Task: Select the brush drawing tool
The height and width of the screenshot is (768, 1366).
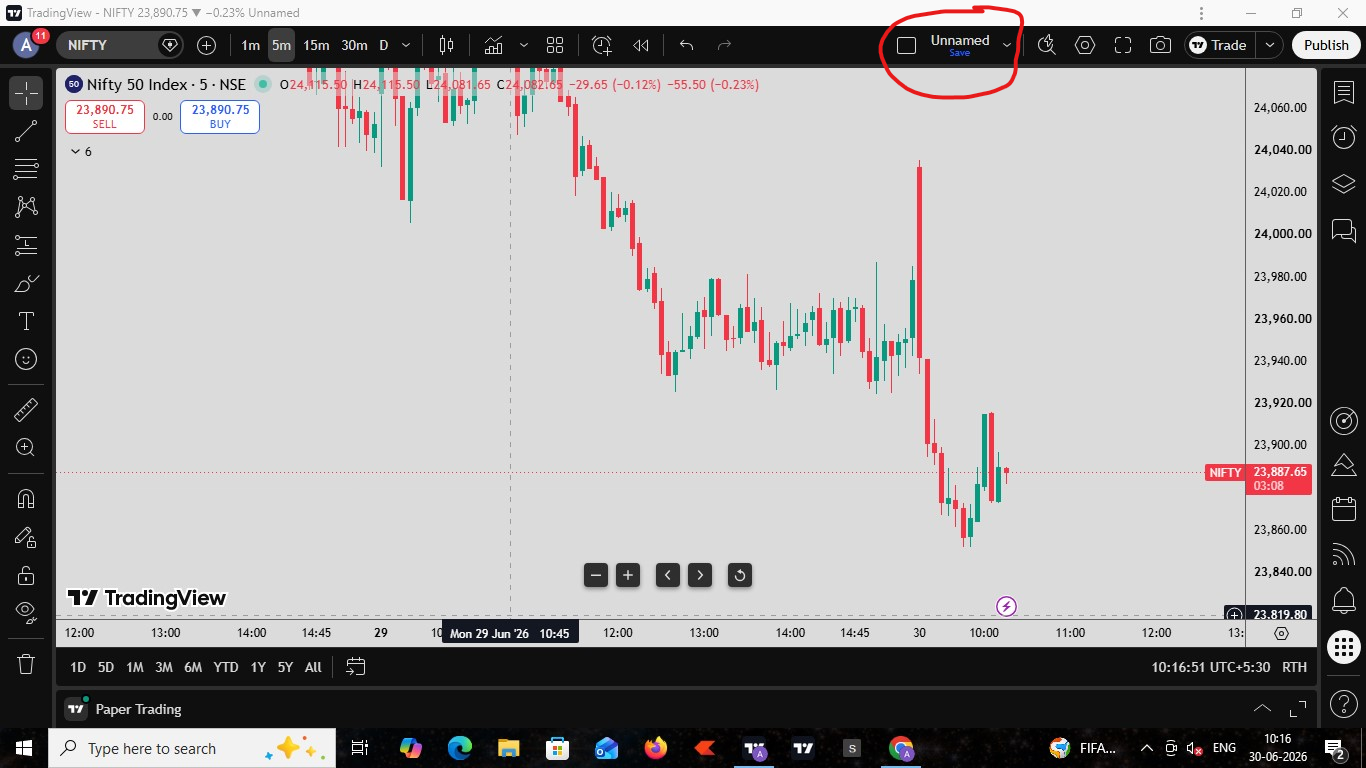Action: coord(26,283)
